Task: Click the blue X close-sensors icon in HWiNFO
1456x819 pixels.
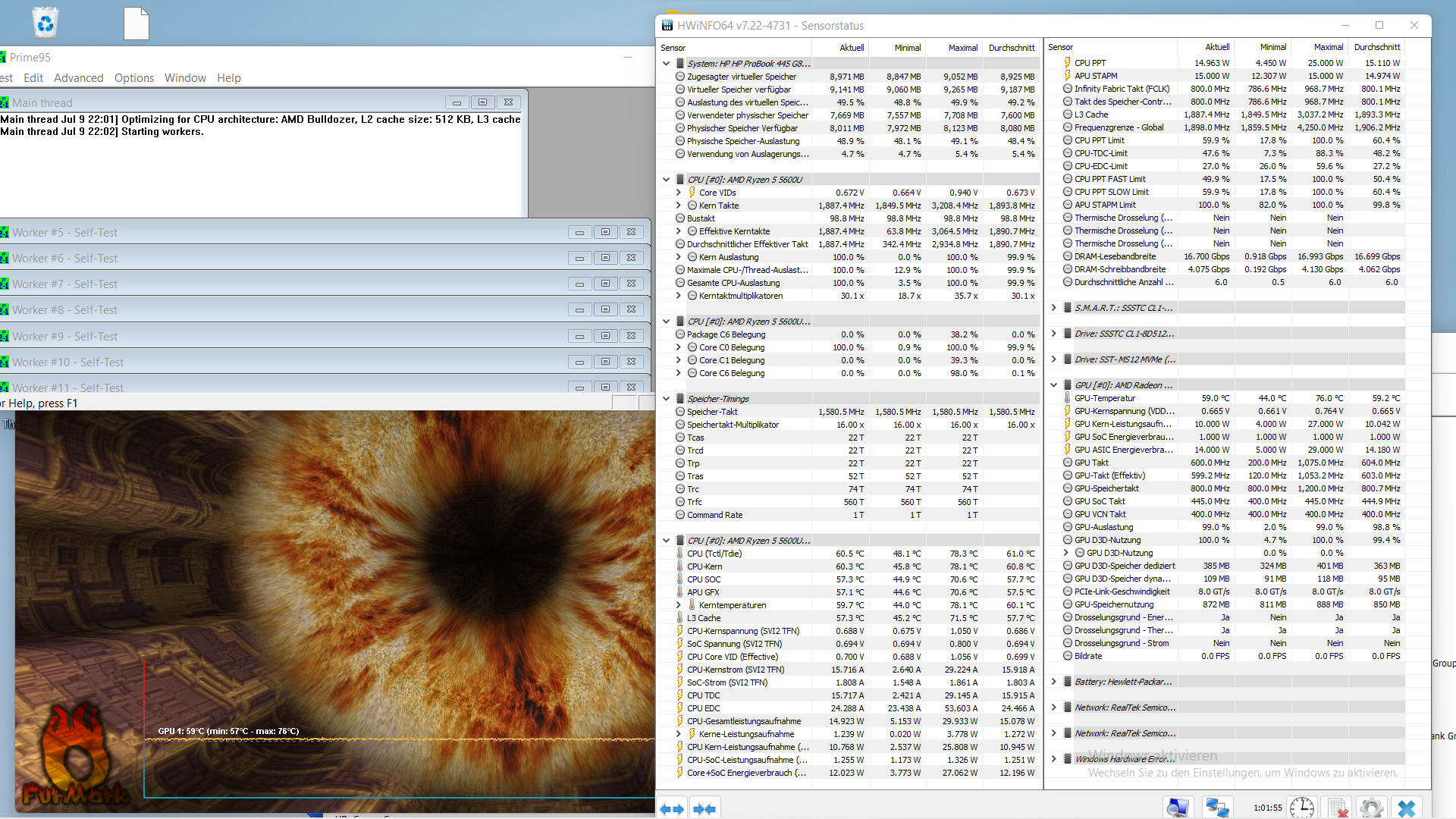Action: click(x=1407, y=808)
